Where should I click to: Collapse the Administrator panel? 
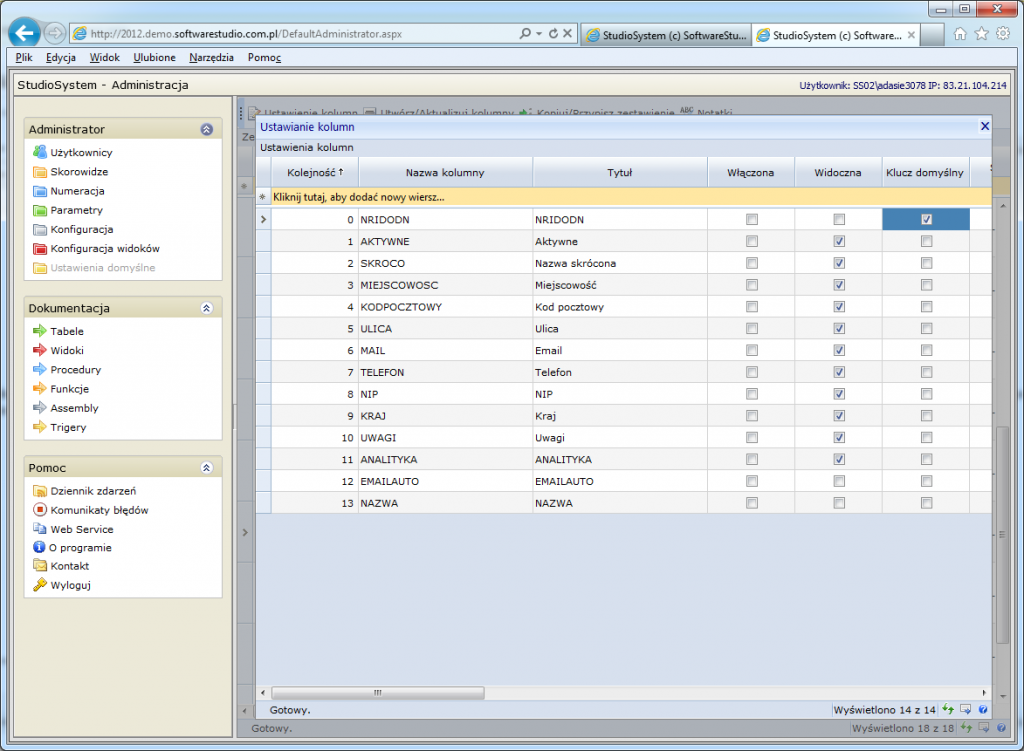206,130
